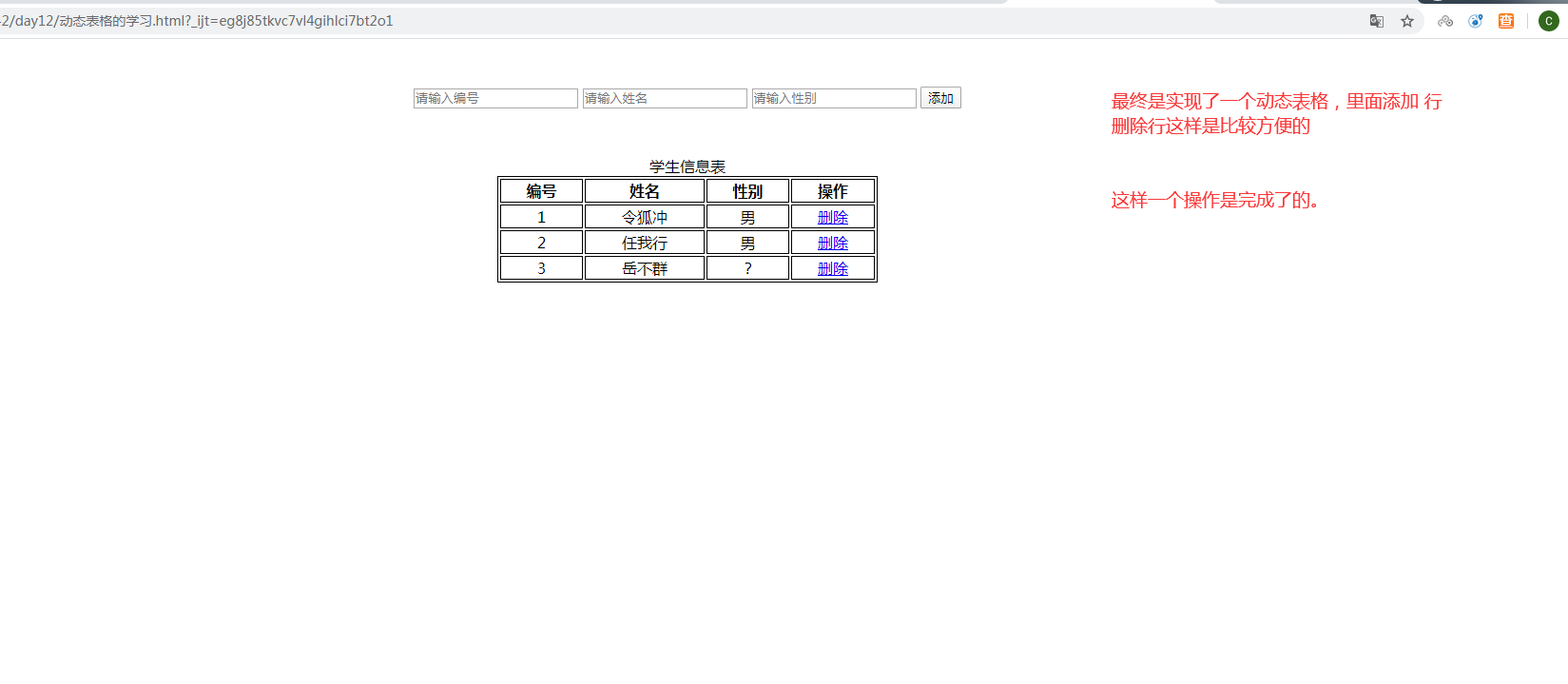Click the 添加 button

940,98
